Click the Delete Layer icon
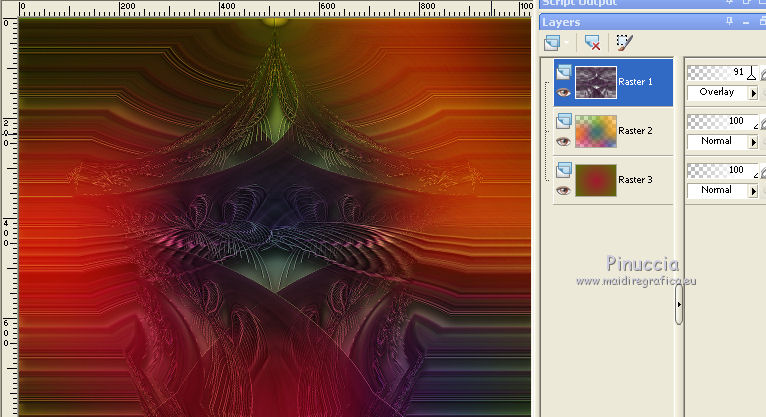766x417 pixels. pos(593,42)
